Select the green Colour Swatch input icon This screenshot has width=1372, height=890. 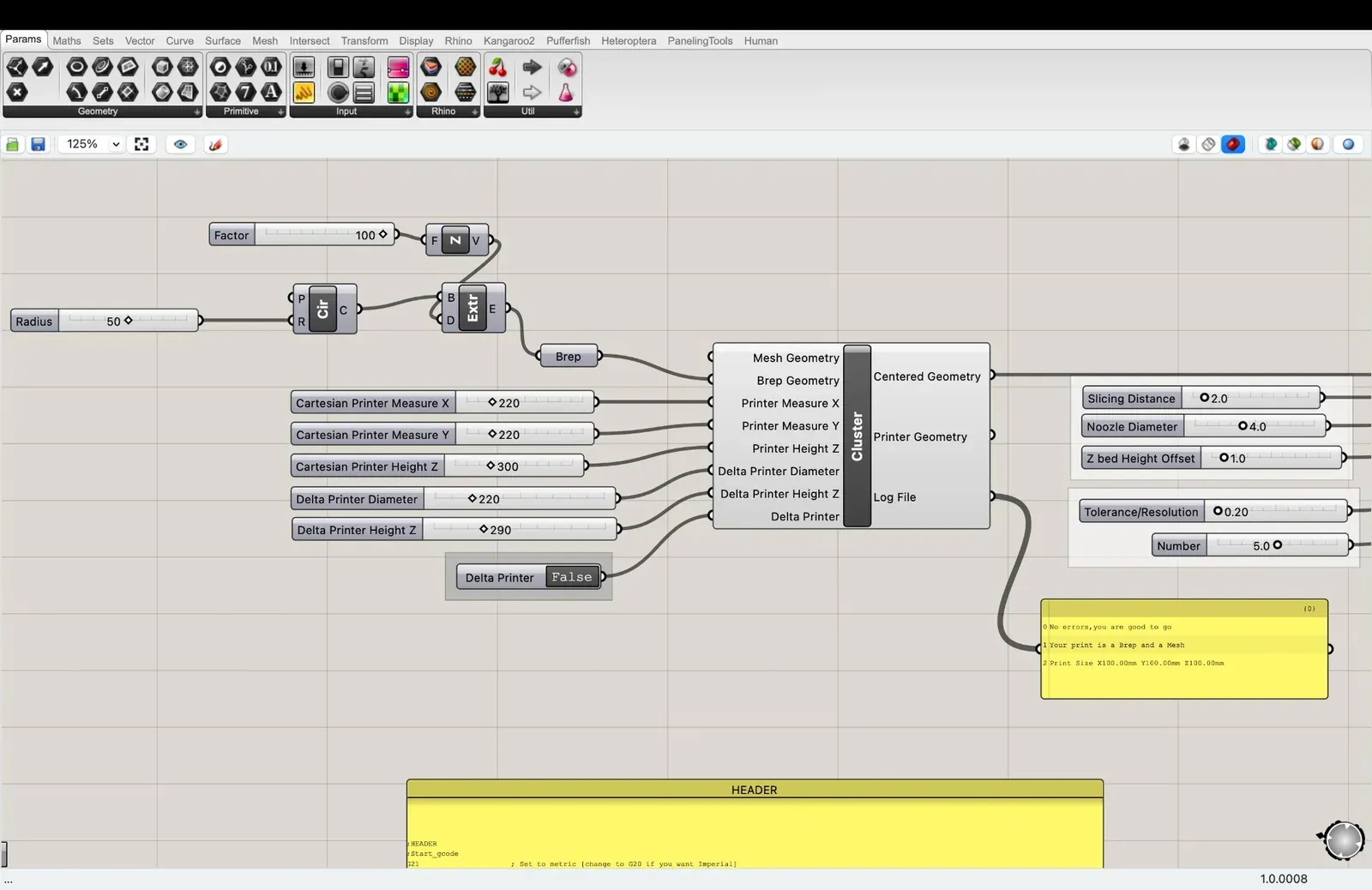pos(398,92)
